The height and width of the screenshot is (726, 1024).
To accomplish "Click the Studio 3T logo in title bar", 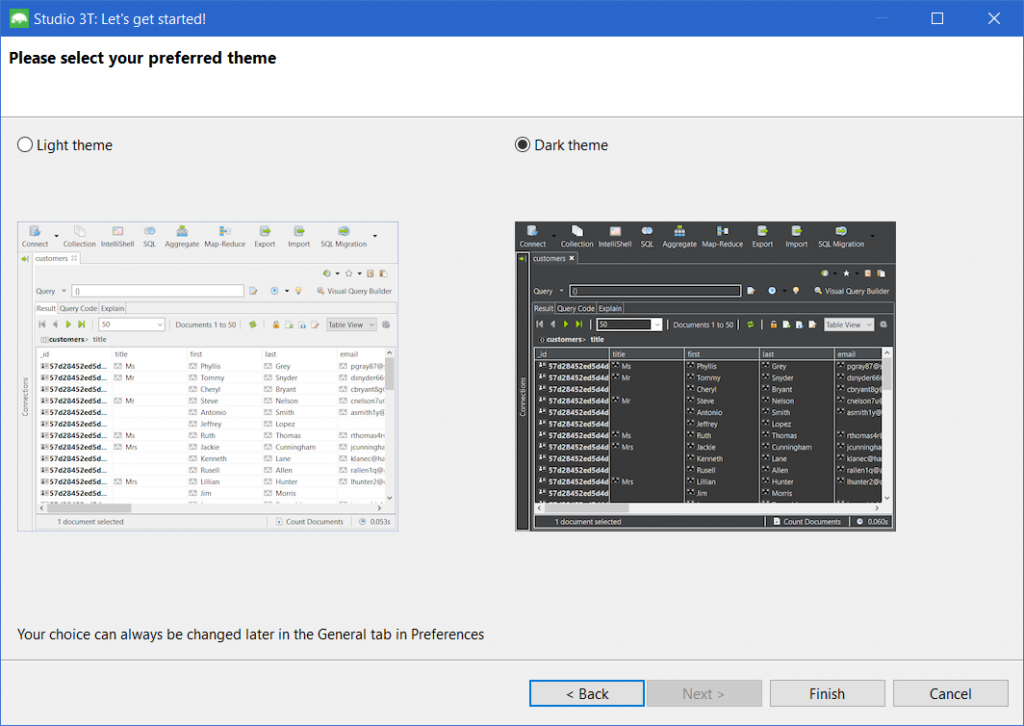I will click(x=19, y=18).
